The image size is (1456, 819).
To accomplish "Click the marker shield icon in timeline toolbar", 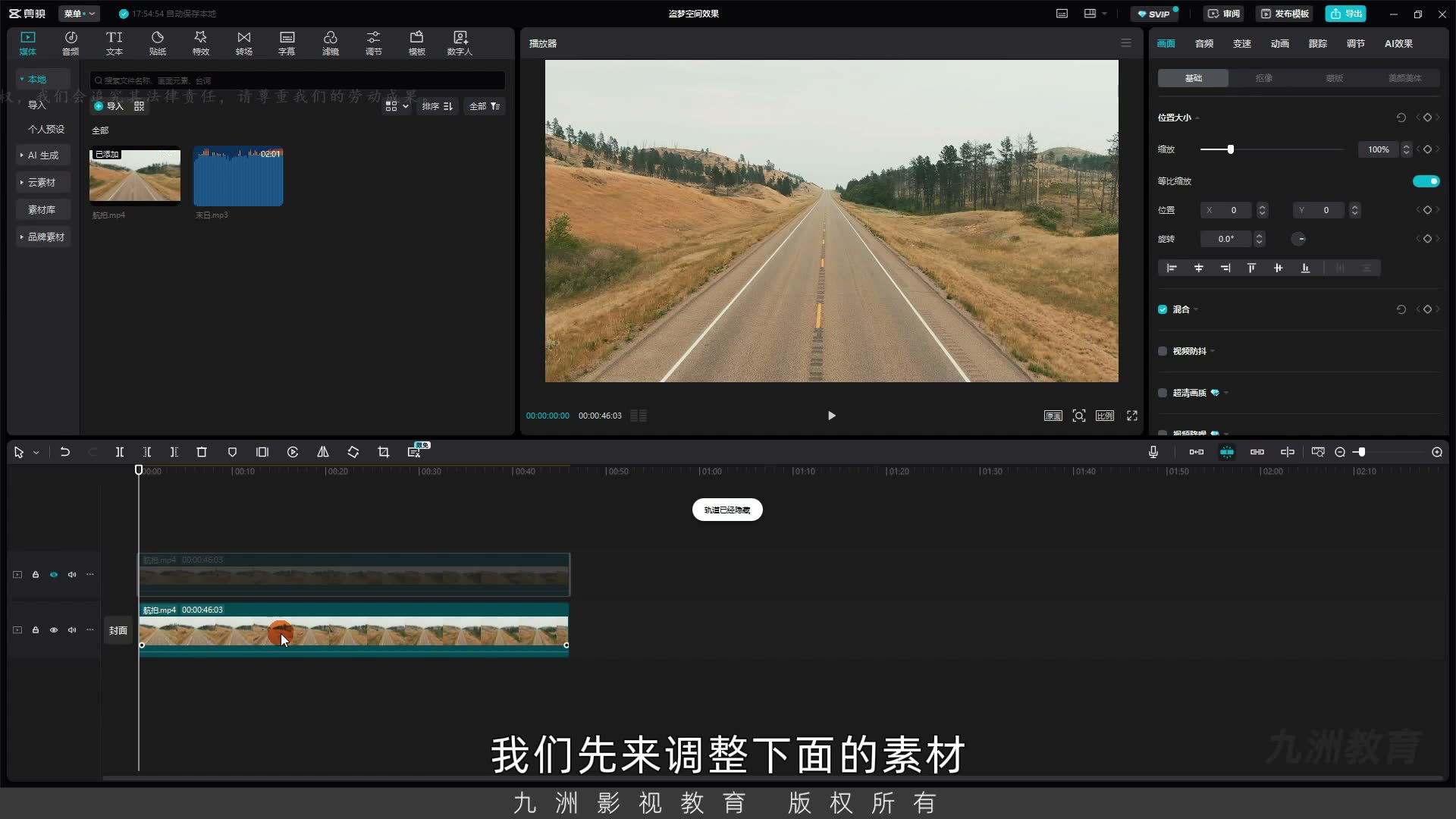I will tap(232, 452).
